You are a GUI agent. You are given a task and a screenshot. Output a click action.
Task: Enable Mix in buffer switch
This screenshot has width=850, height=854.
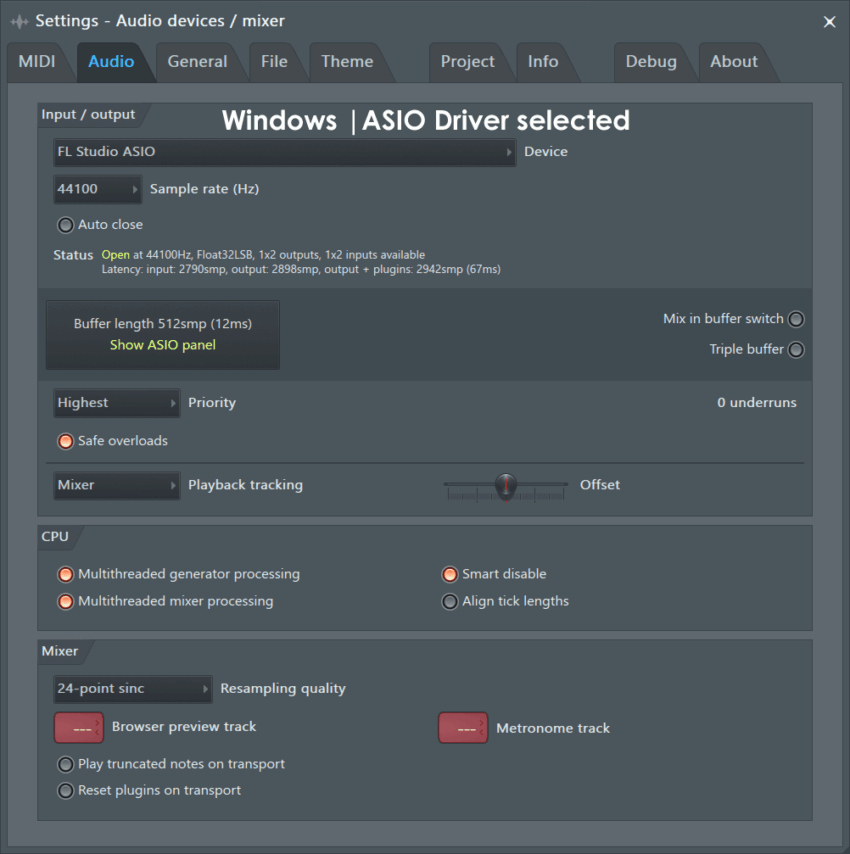click(x=796, y=318)
